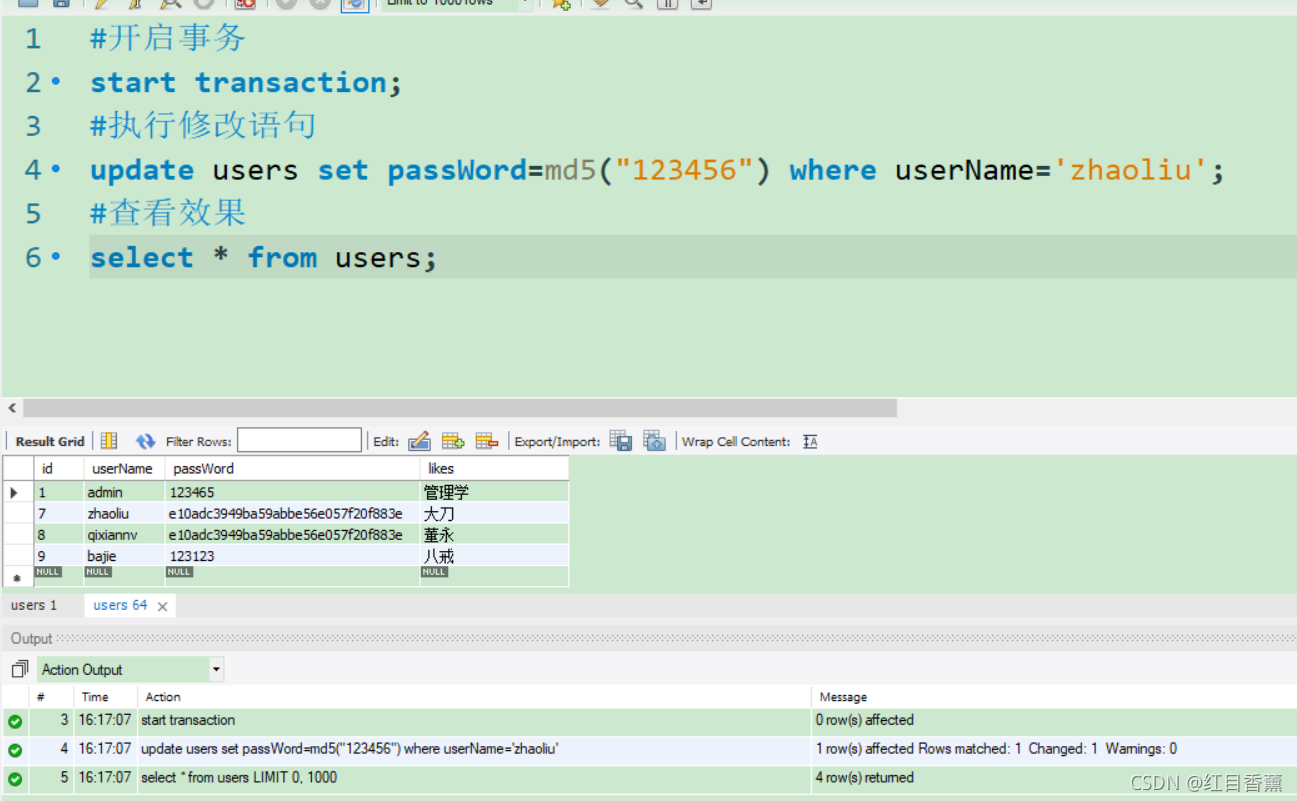The image size is (1297, 801).
Task: Select the hashed password cell in zhaoliu row
Action: pyautogui.click(x=292, y=513)
